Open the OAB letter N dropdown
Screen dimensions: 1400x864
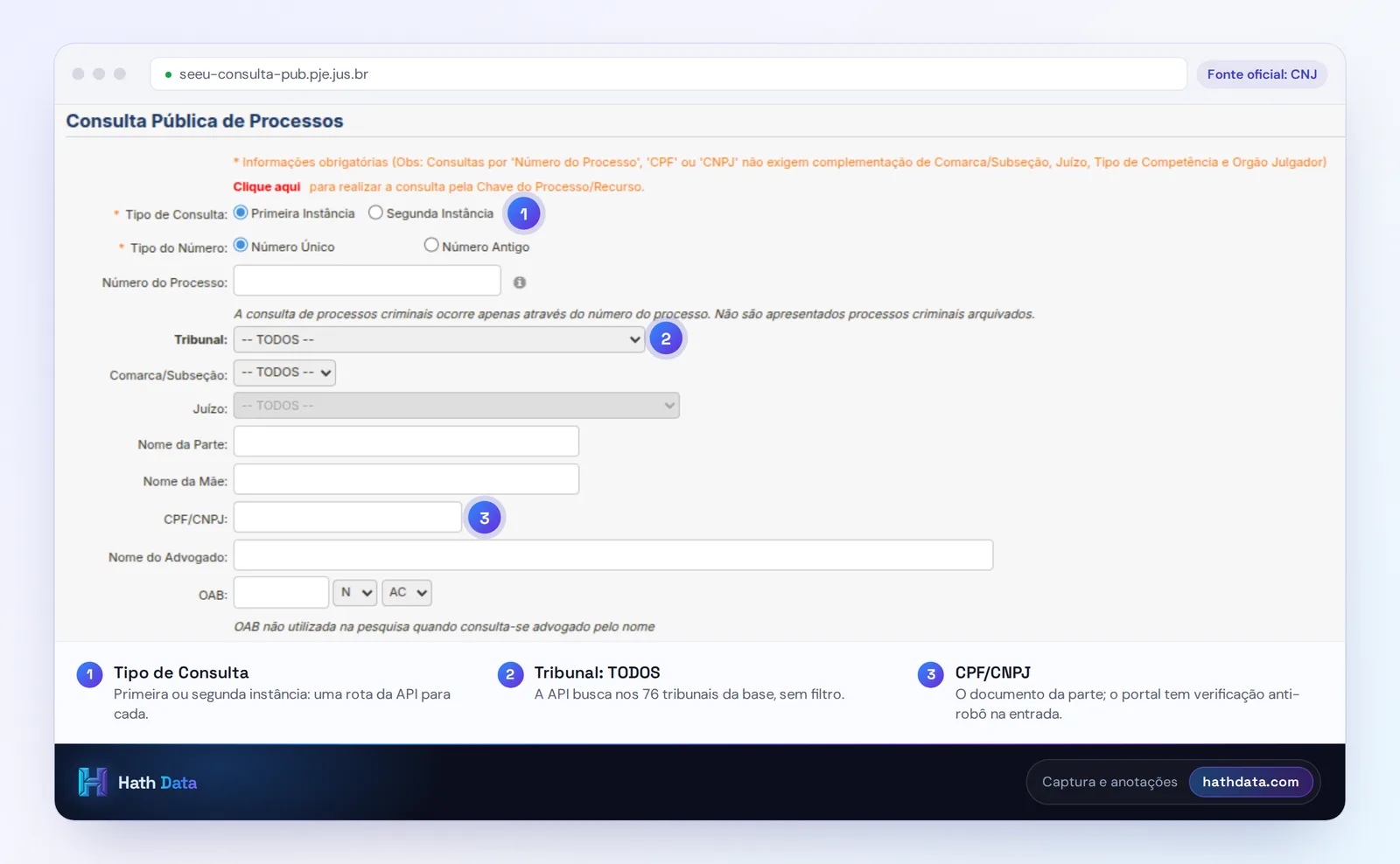tap(355, 593)
